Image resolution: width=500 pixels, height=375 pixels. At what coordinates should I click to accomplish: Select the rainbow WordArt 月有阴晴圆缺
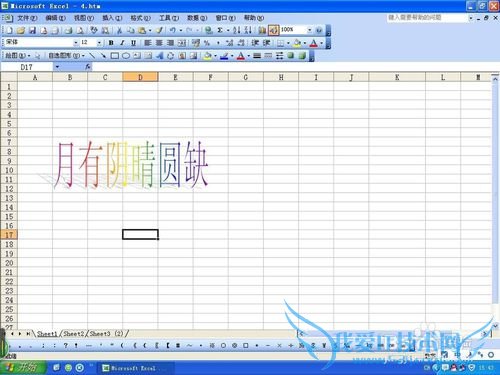[x=131, y=164]
